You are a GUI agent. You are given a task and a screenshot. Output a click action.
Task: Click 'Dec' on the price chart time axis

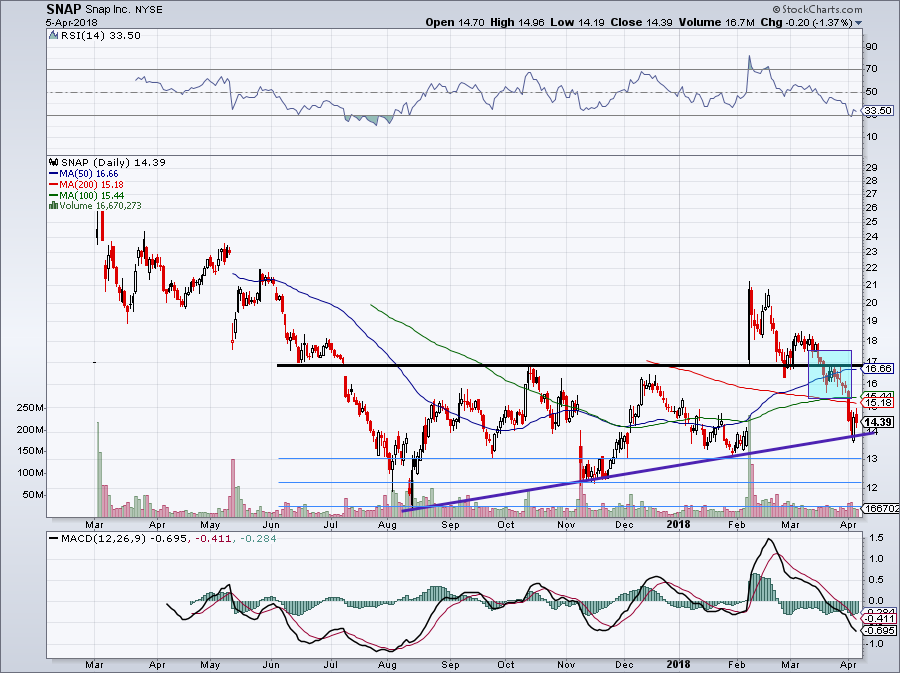(624, 525)
